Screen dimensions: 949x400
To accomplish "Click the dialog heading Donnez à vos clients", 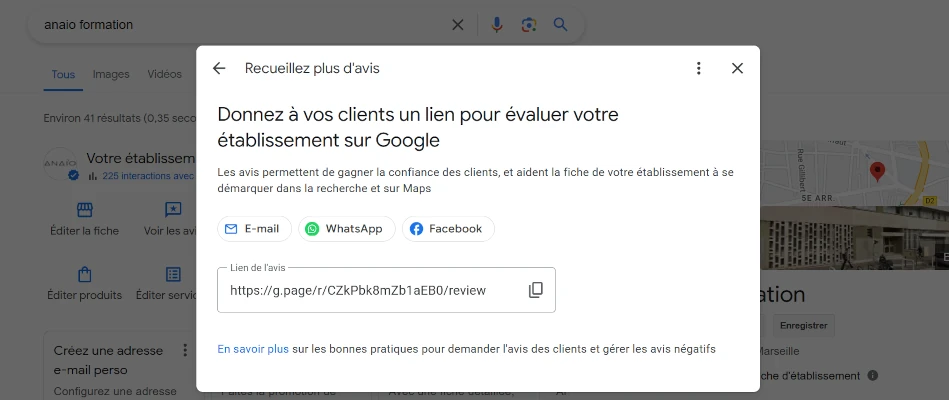I will pos(418,127).
